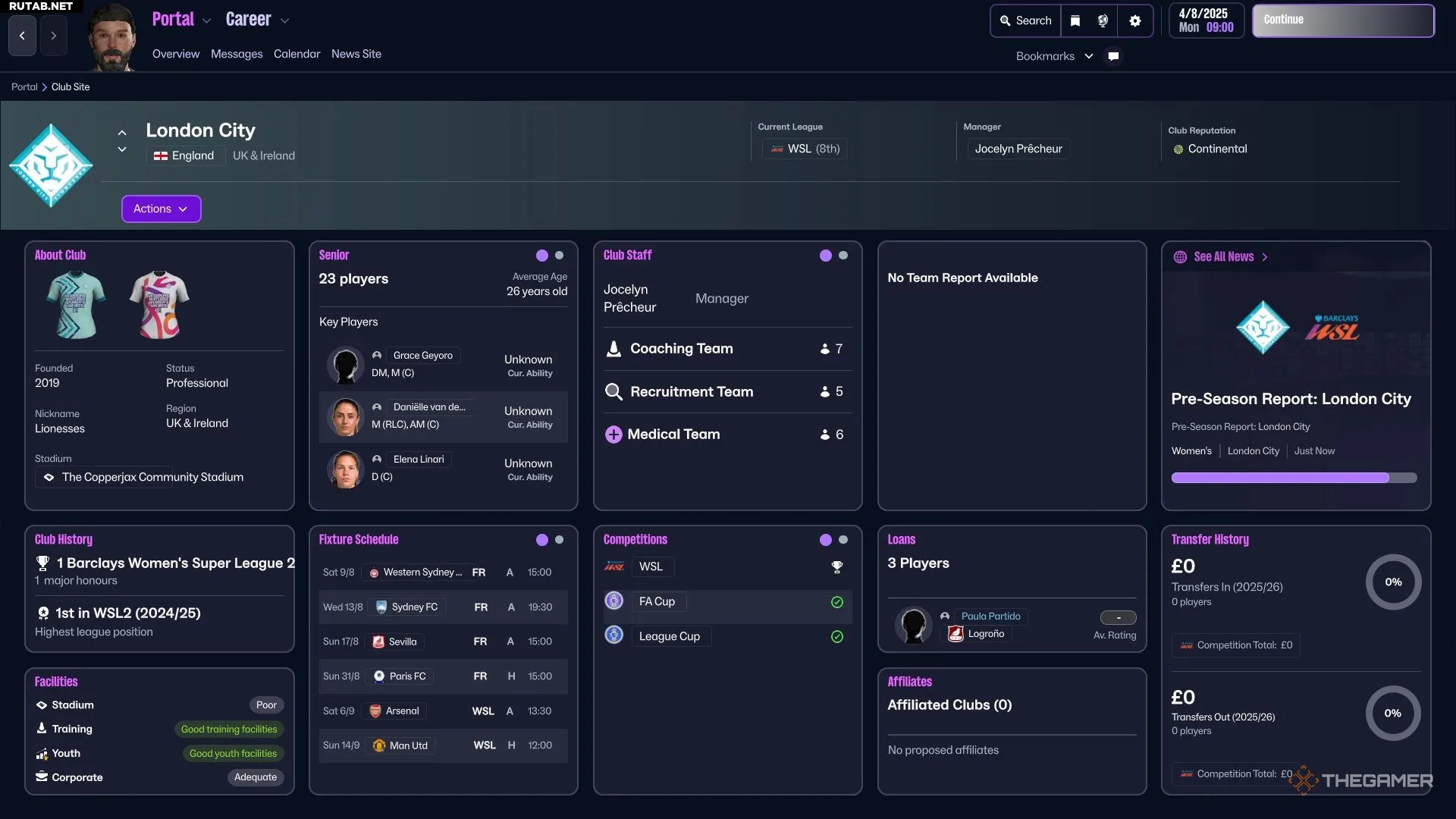Click the news progress bar
Viewport: 1456px width, 819px height.
point(1293,478)
